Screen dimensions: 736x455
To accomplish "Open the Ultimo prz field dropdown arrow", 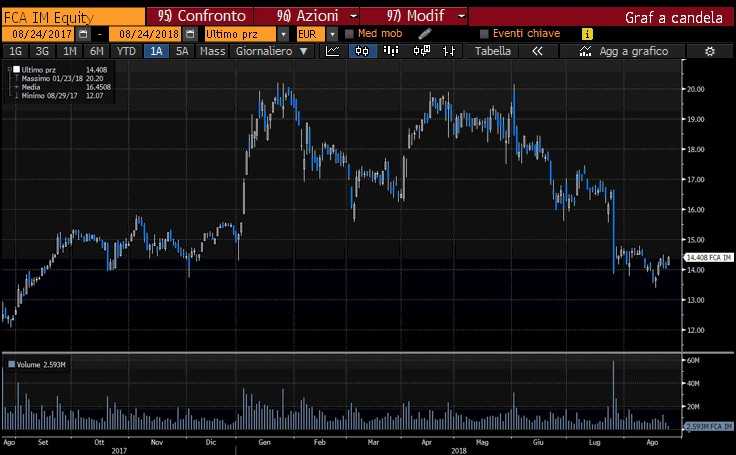I will pos(283,34).
